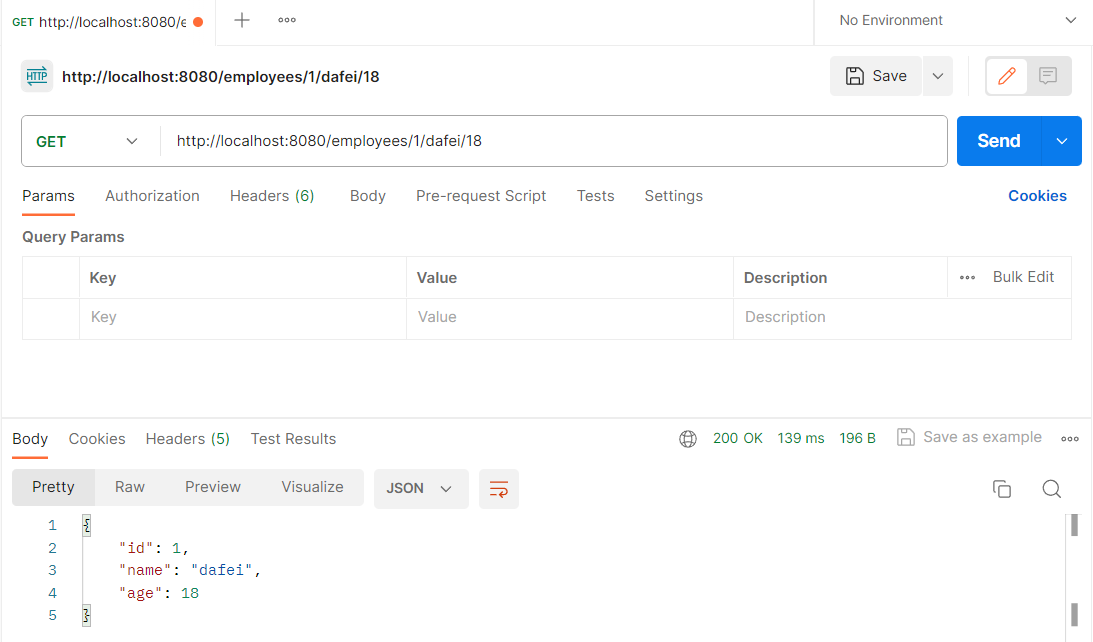Click the 139 ms response time
The width and height of the screenshot is (1093, 642).
[801, 438]
